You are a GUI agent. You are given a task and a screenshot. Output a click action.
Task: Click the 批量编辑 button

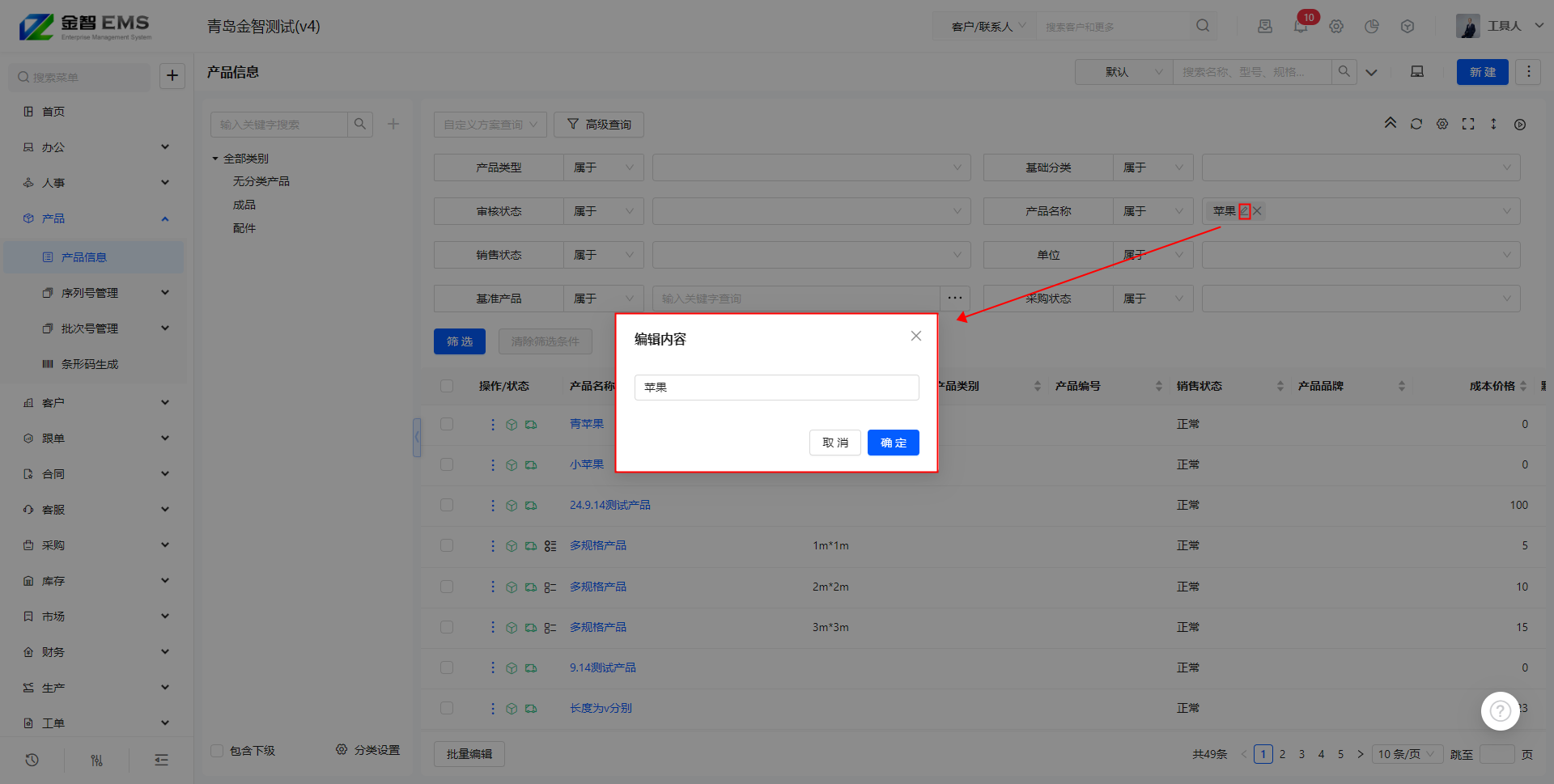point(469,754)
